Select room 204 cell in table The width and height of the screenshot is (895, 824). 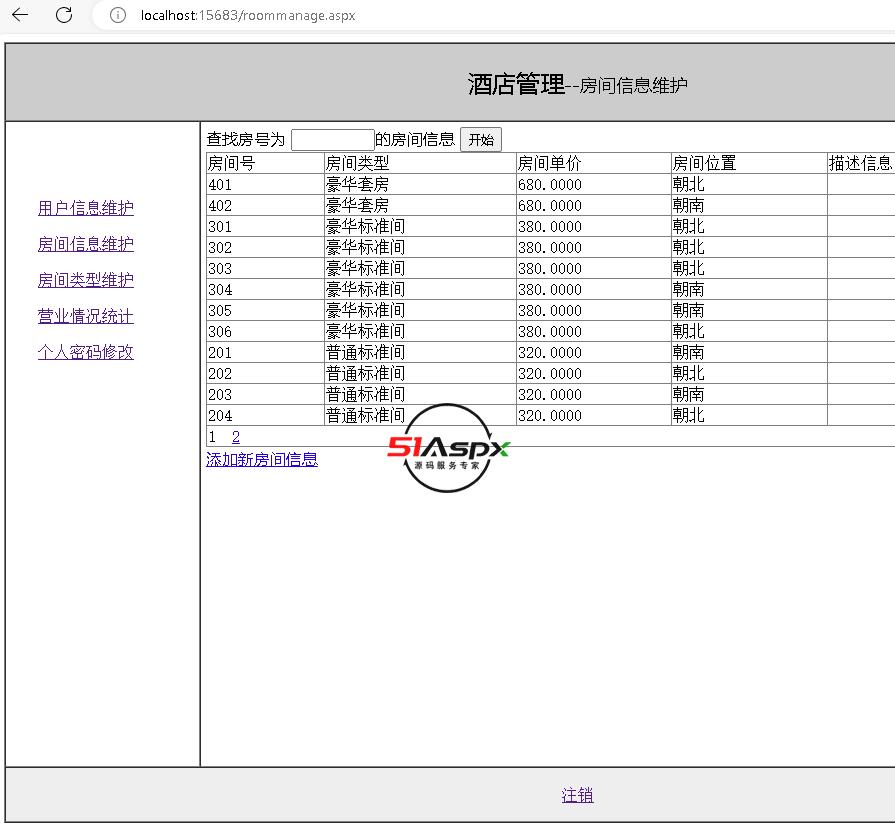(220, 416)
